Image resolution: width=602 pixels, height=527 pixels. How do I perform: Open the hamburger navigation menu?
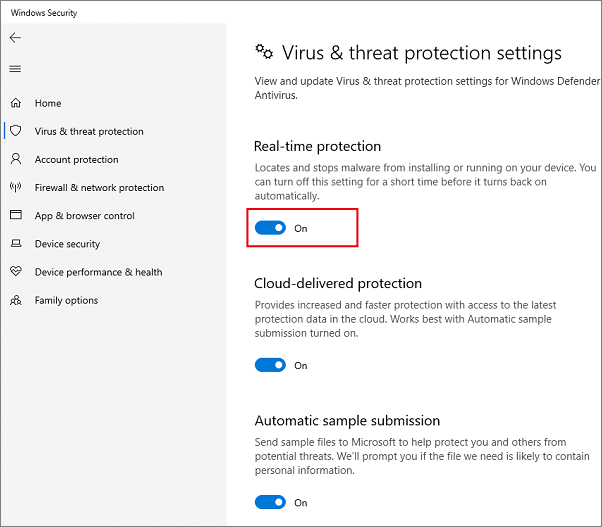tap(15, 69)
